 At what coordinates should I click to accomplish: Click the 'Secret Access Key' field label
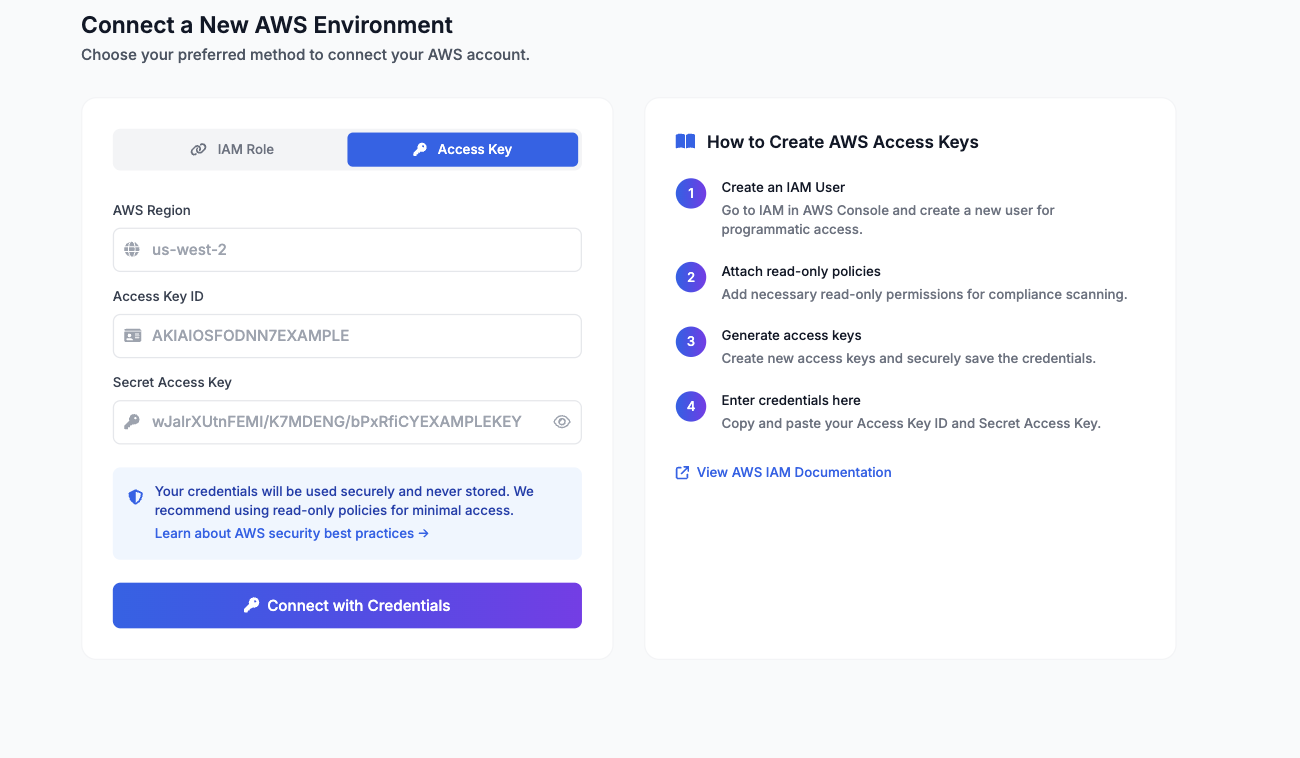172,383
